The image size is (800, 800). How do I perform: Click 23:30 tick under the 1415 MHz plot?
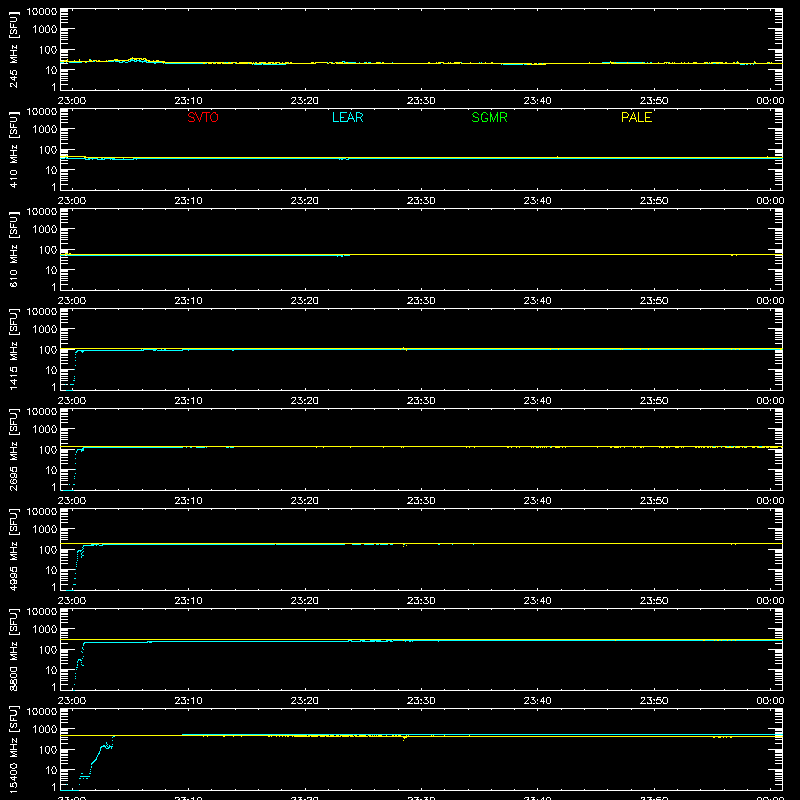pyautogui.click(x=421, y=401)
